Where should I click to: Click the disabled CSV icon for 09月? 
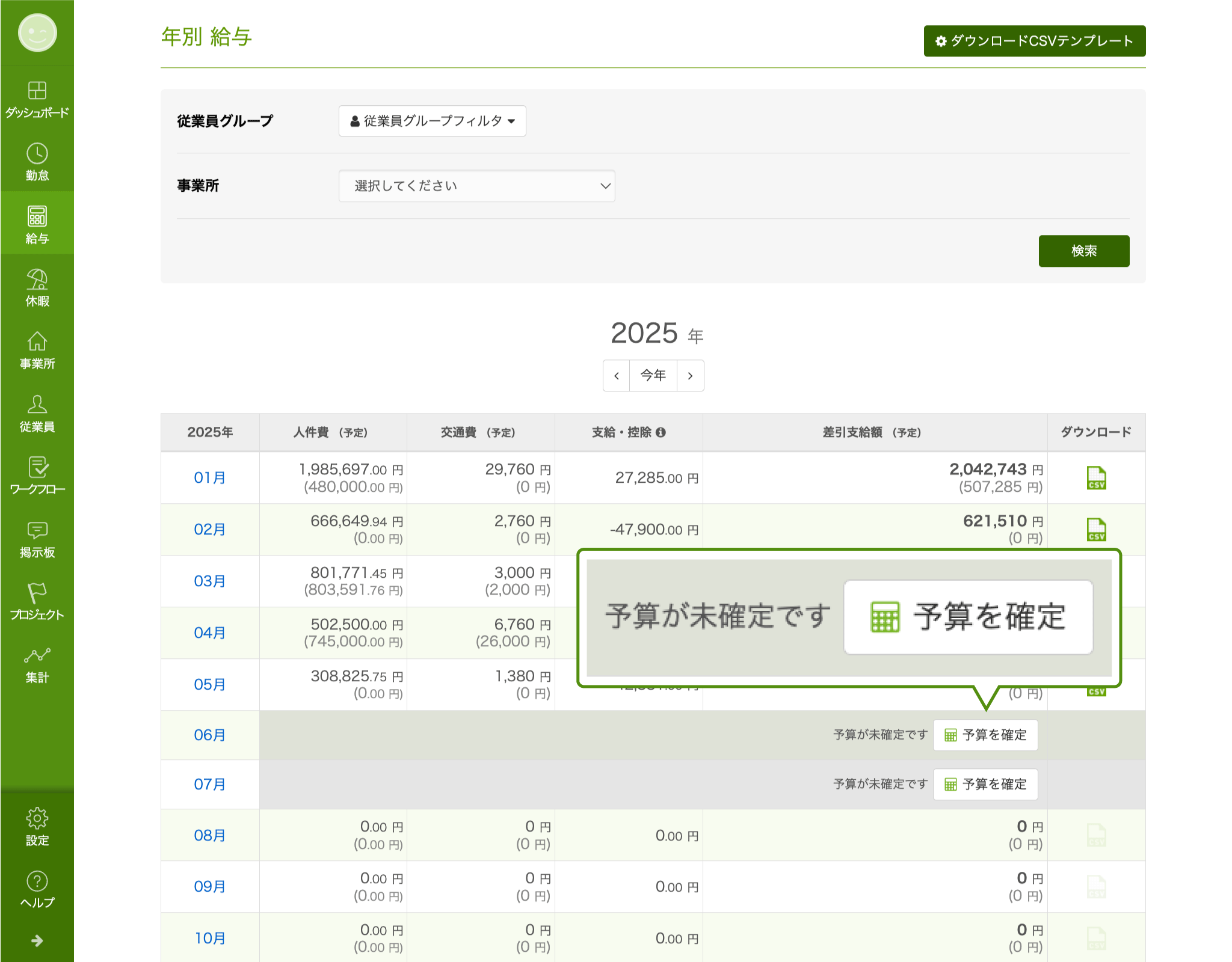tap(1096, 887)
